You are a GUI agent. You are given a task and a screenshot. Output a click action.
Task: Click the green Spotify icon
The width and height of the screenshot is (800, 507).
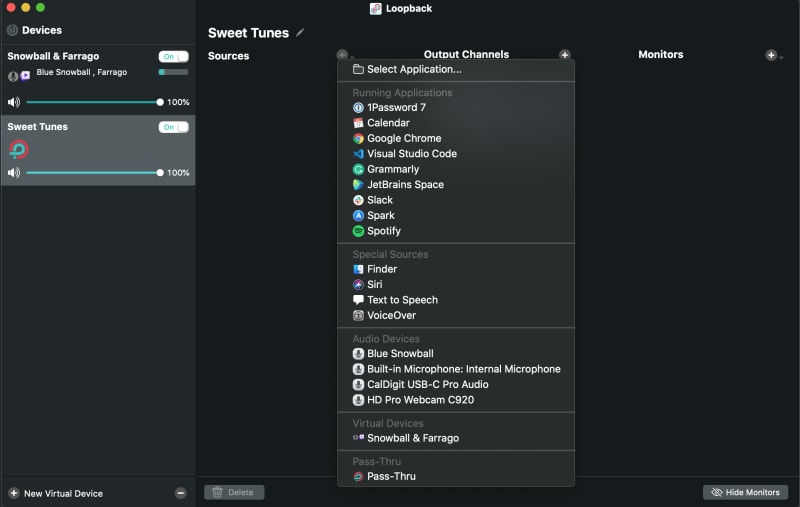[x=358, y=231]
